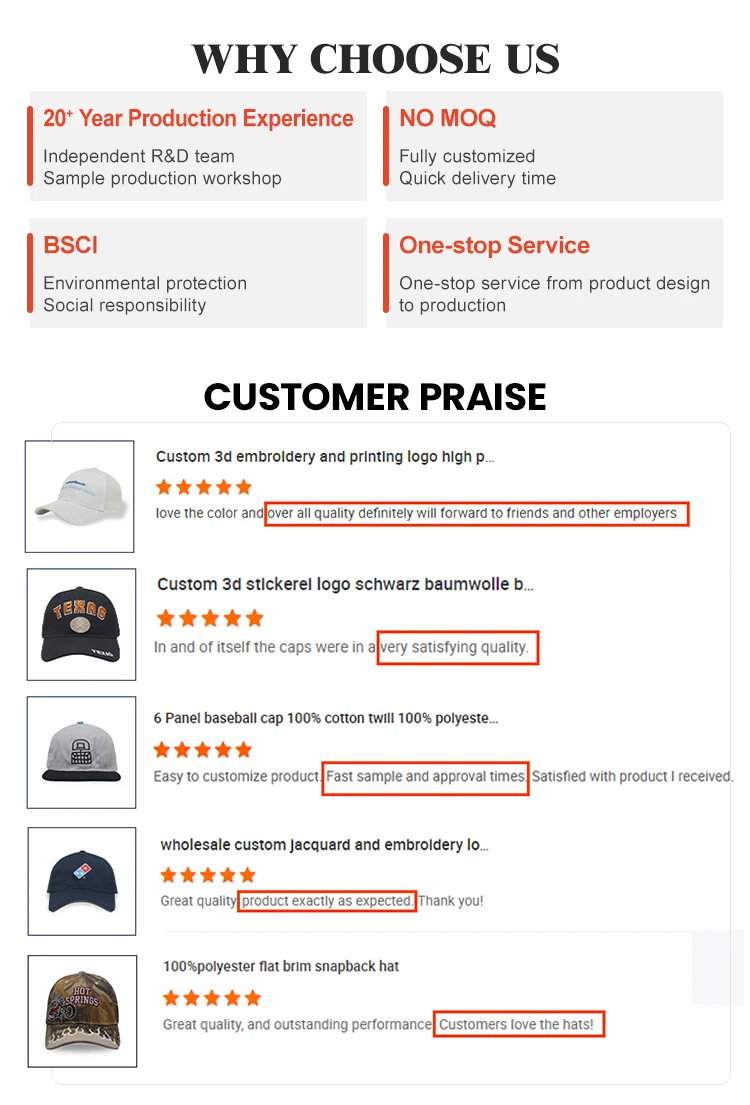Click the star rating under the snapback hat review

[211, 998]
